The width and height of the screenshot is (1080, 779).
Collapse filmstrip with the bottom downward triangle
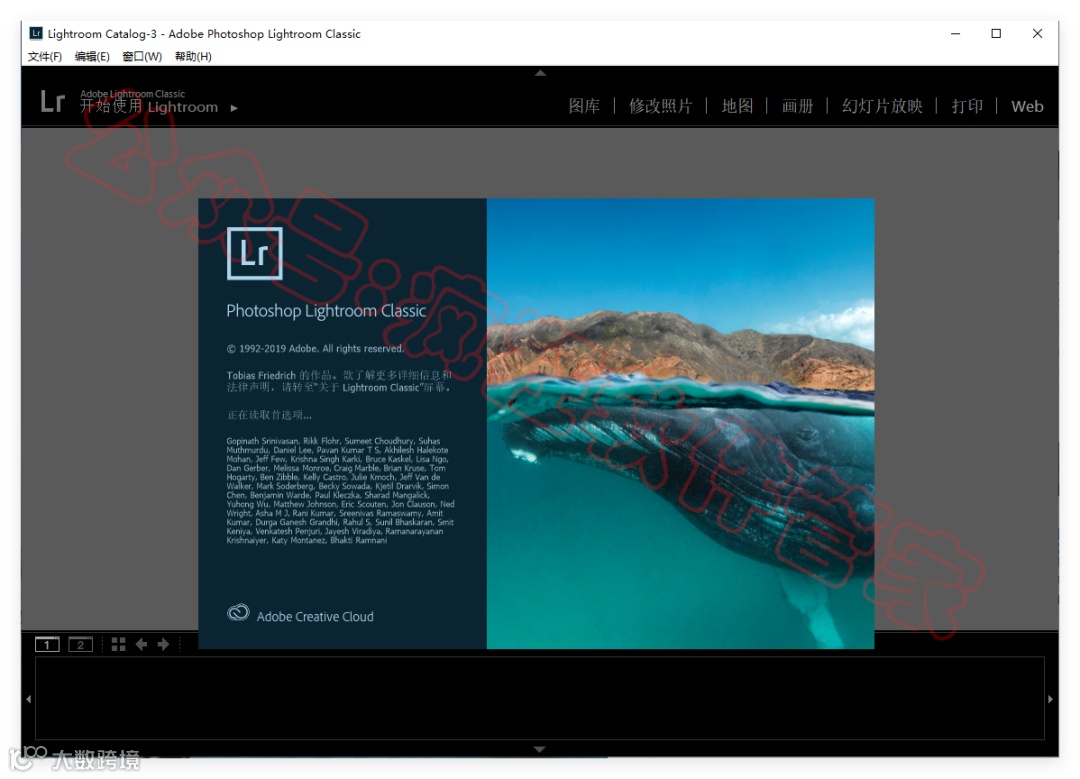(540, 749)
